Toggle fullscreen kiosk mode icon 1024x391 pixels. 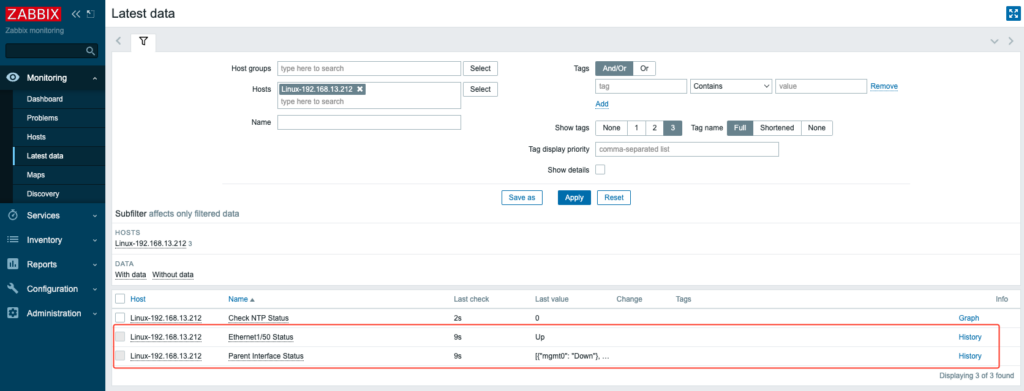(x=1013, y=14)
